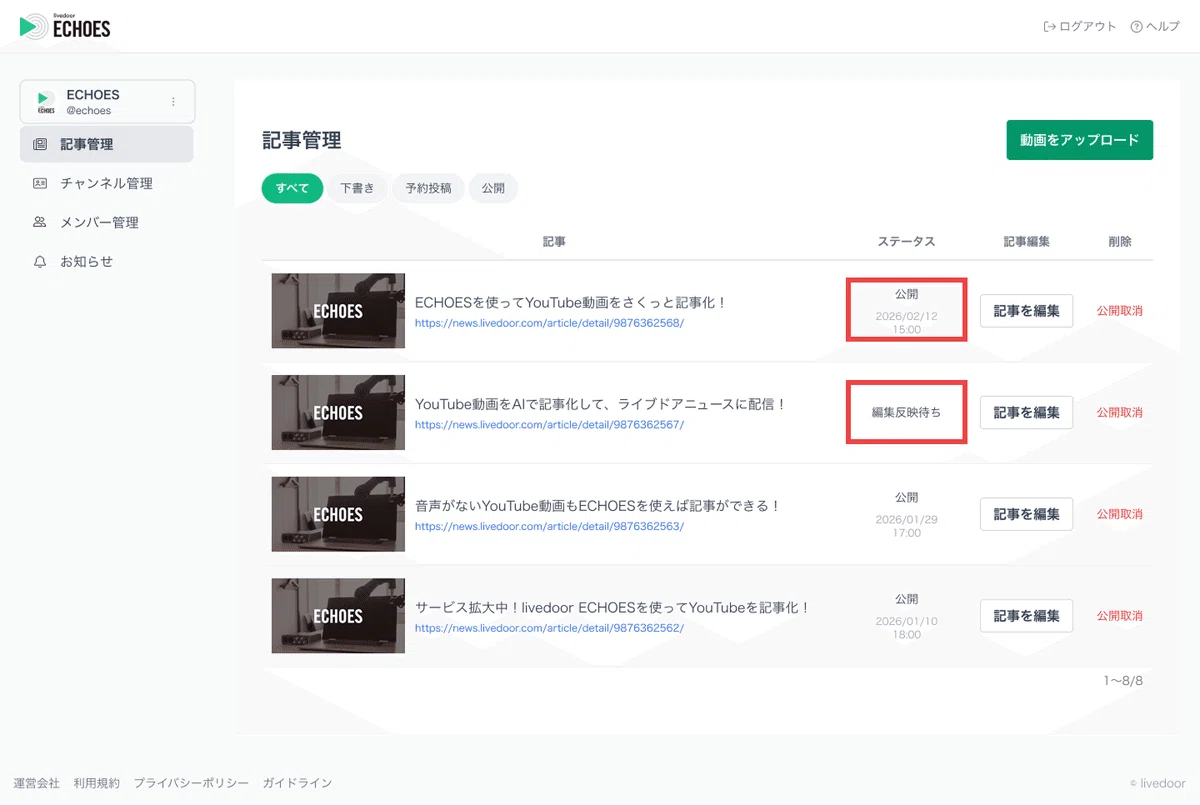Viewport: 1200px width, 805px height.
Task: Open article URL ending 9876362562
Action: tap(549, 628)
